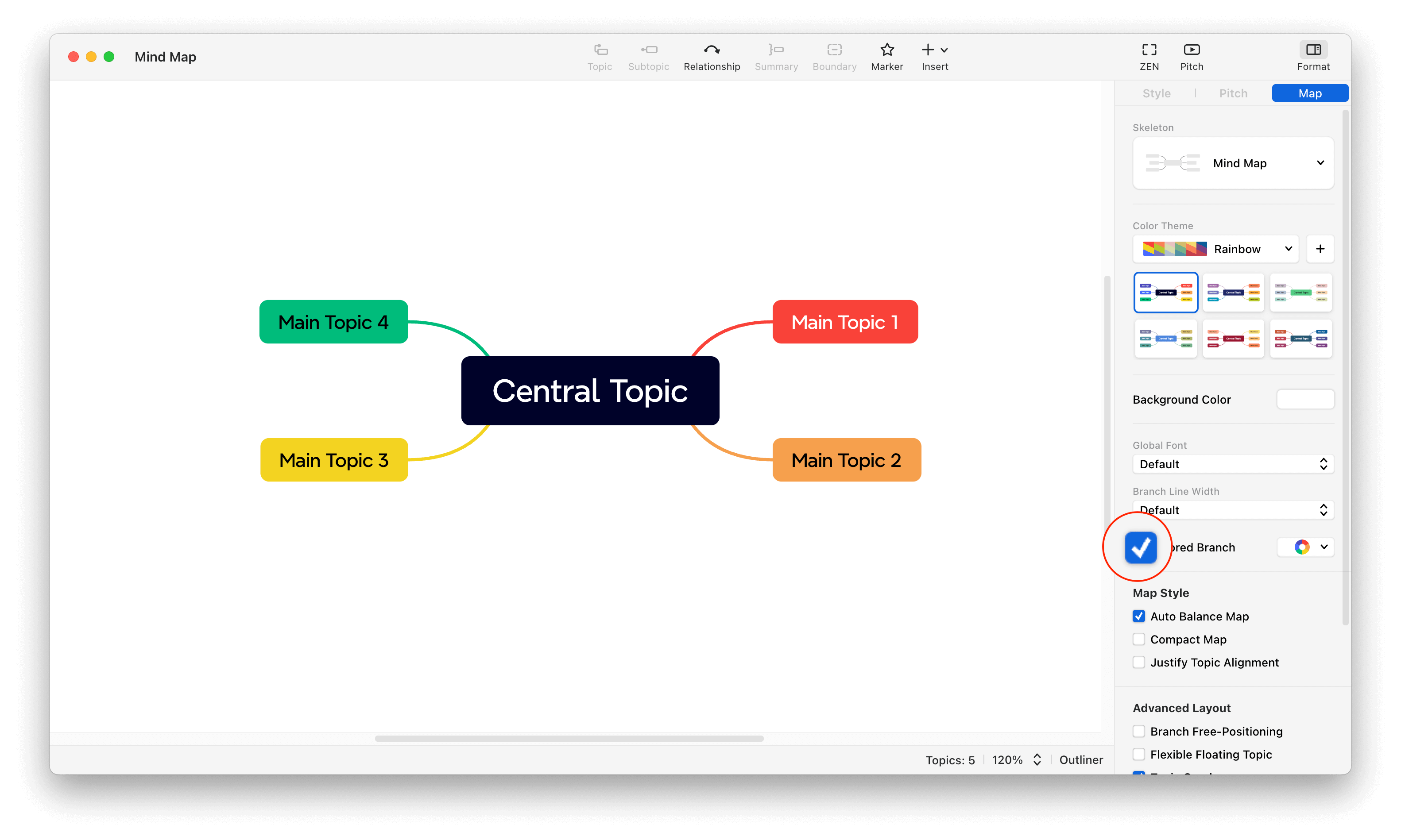Enable Flexible Floating Topic
The width and height of the screenshot is (1401, 840).
1139,755
